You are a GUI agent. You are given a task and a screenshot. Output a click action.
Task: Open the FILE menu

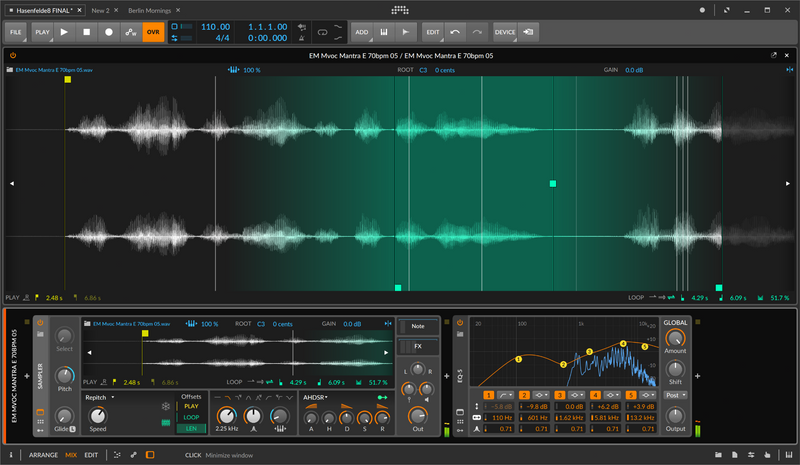(x=16, y=32)
